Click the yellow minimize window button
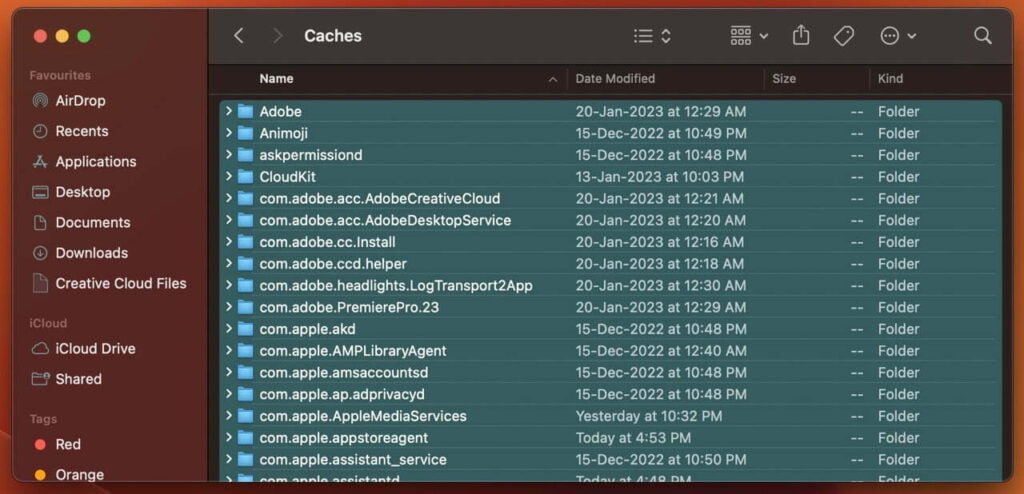This screenshot has width=1024, height=494. click(62, 36)
